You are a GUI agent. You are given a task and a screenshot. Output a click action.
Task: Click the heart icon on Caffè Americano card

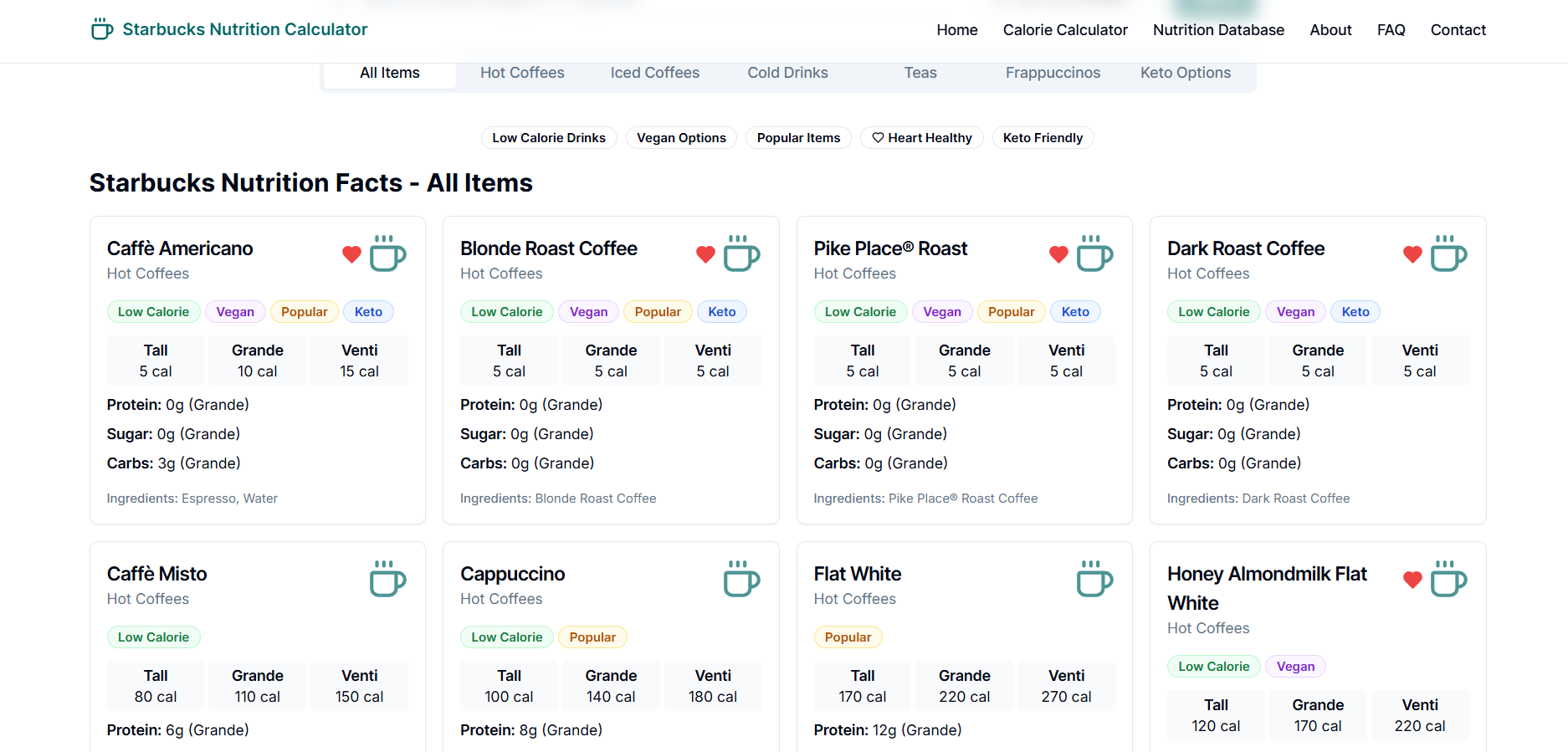pyautogui.click(x=351, y=254)
